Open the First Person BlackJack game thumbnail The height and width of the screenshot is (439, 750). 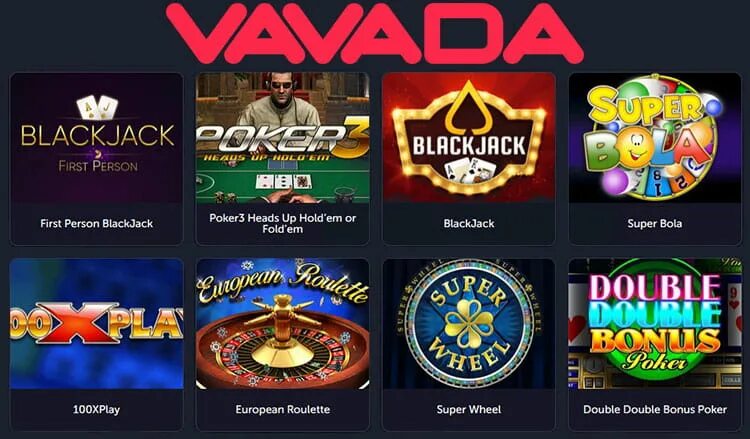97,138
